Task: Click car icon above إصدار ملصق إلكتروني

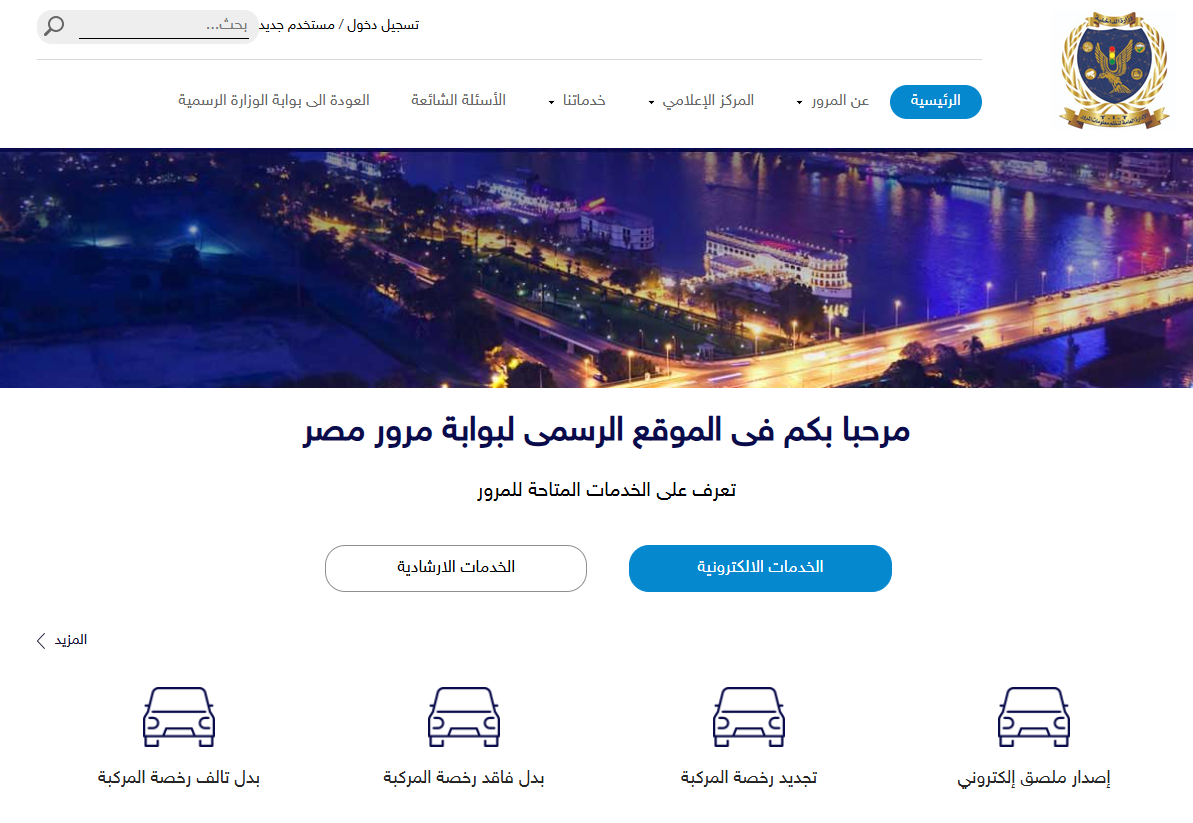Action: click(1033, 717)
